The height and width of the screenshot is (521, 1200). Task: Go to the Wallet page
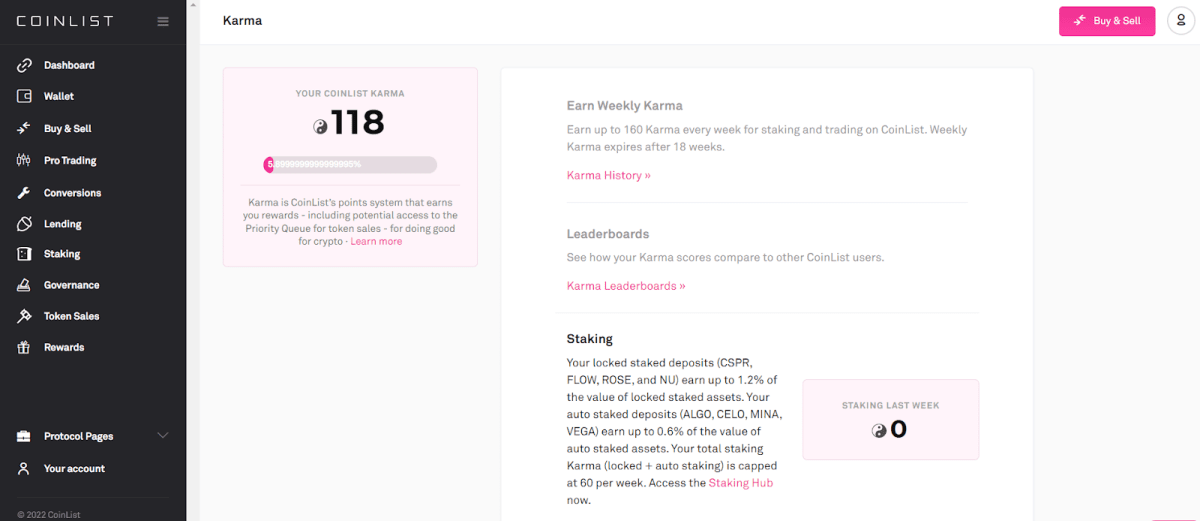(59, 96)
